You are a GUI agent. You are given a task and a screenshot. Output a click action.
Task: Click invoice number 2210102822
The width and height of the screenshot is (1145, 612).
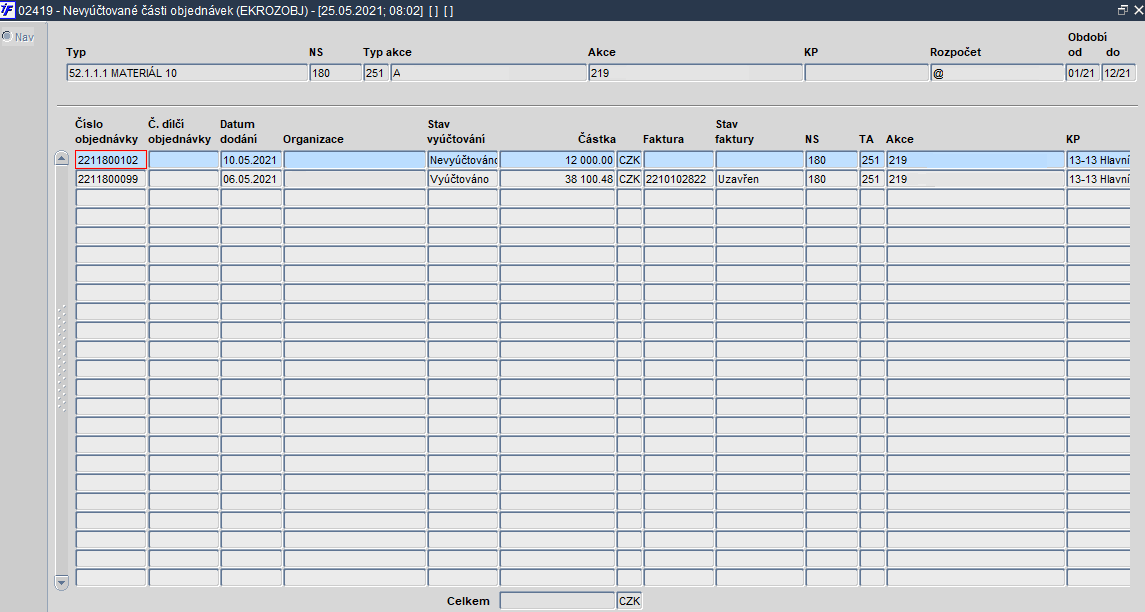coord(678,179)
